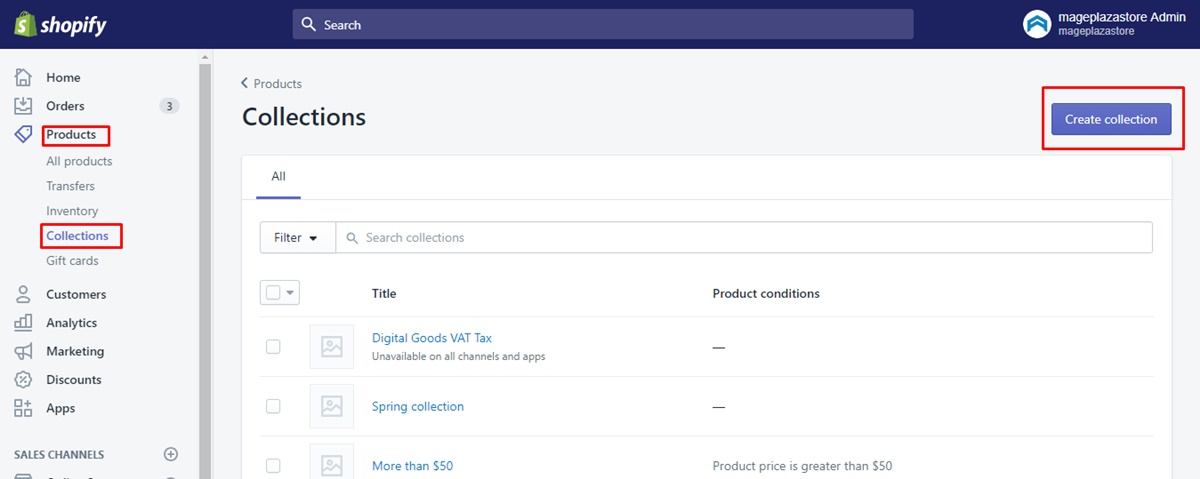Open the Spring collection link
Screen dimensions: 1200x479
[418, 406]
